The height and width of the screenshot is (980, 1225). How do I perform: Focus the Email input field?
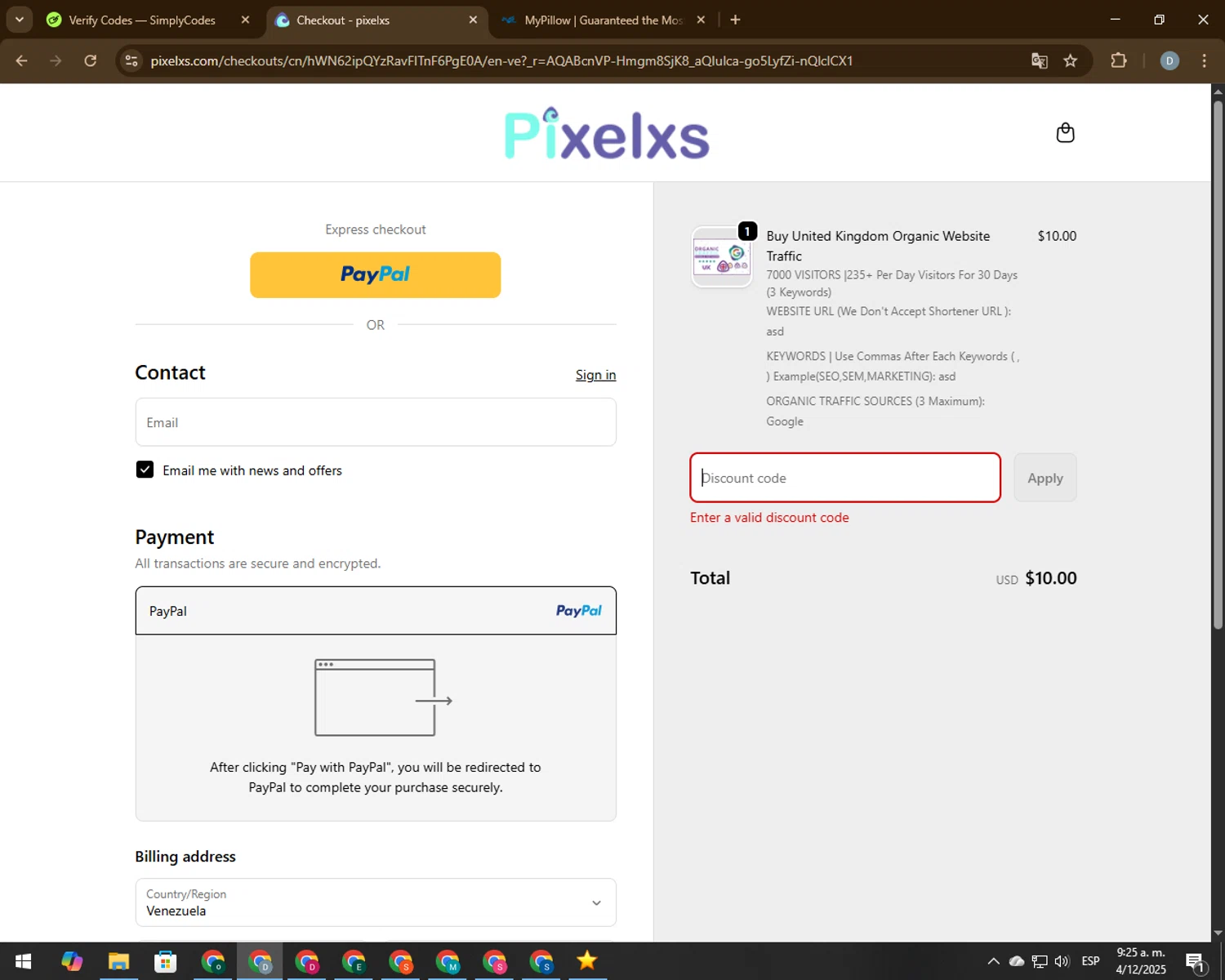coord(376,422)
